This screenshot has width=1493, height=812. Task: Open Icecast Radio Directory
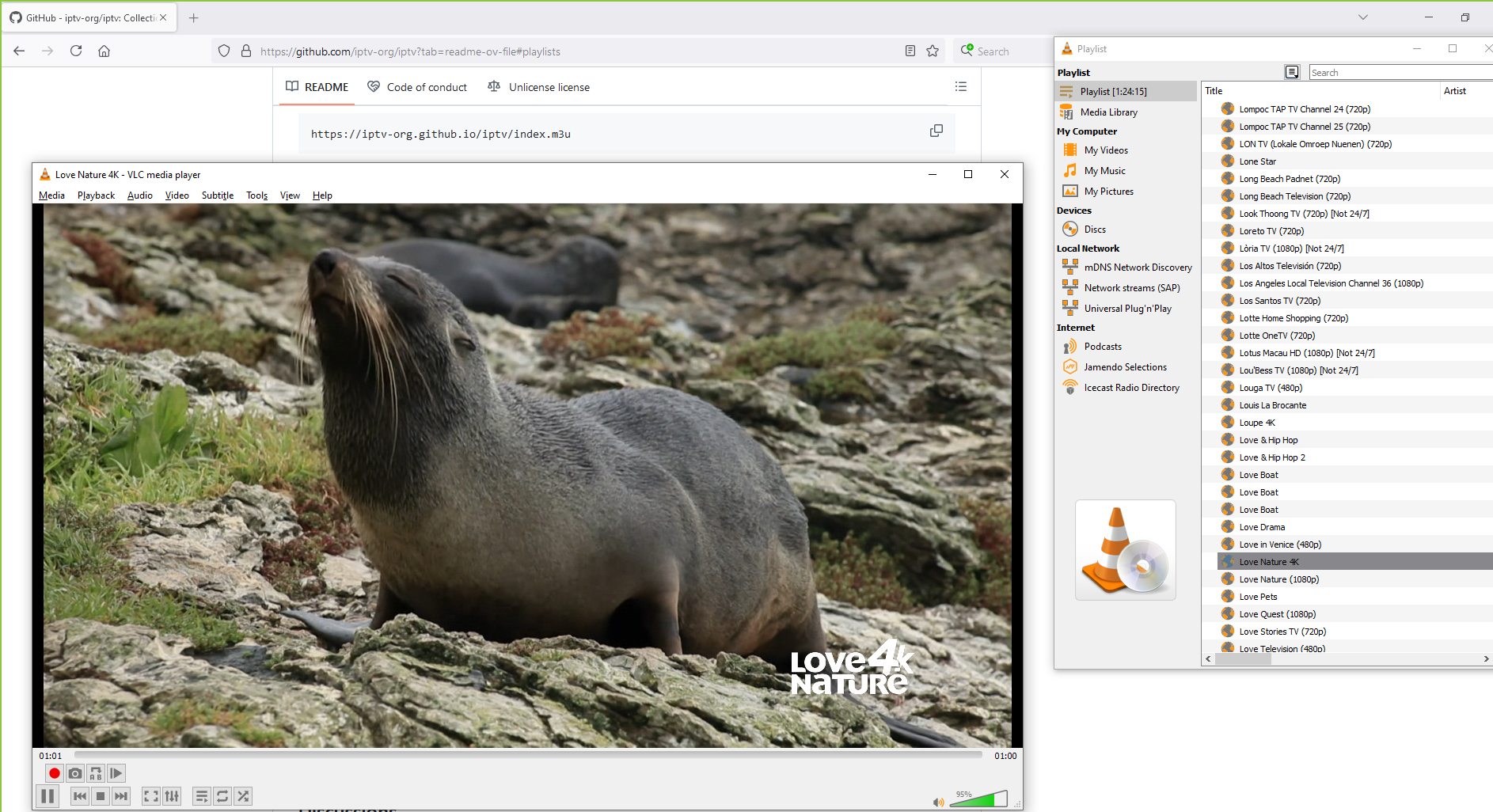(x=1126, y=388)
